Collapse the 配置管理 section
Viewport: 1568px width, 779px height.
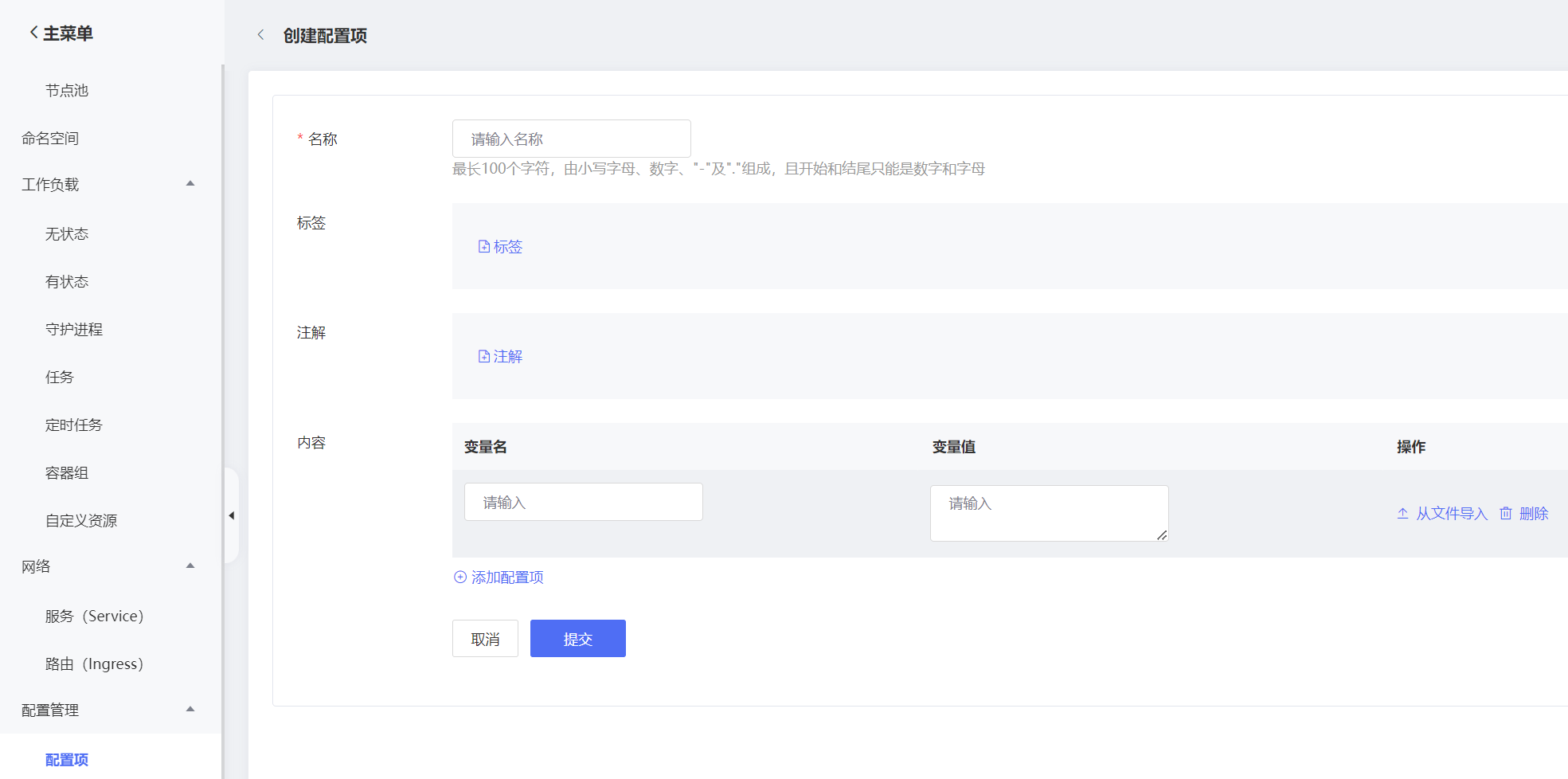click(190, 709)
